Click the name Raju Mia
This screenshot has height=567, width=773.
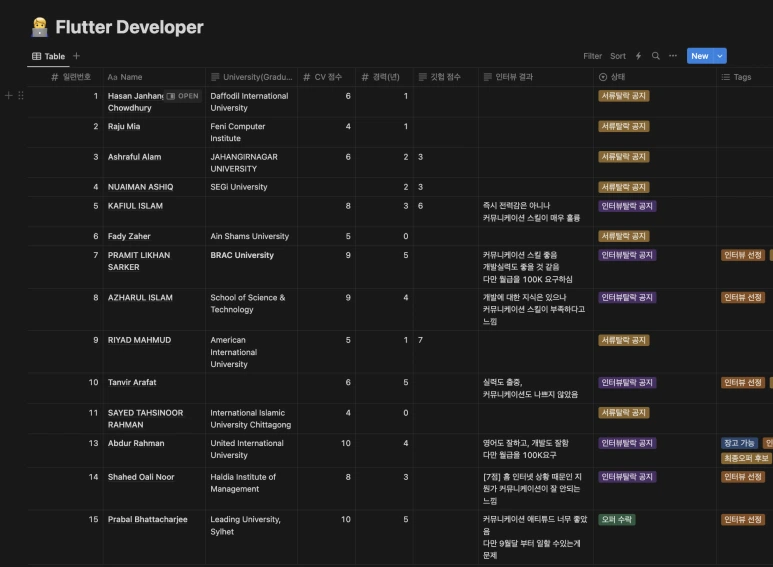[124, 126]
